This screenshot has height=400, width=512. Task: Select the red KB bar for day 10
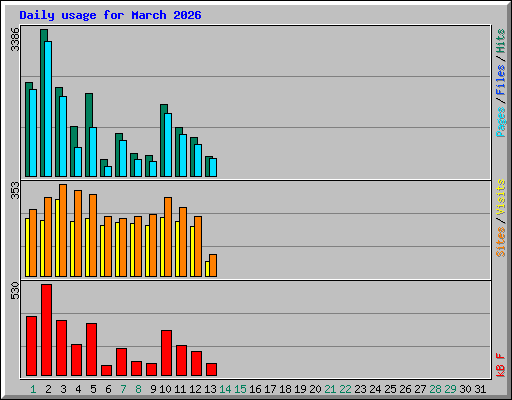point(166,353)
